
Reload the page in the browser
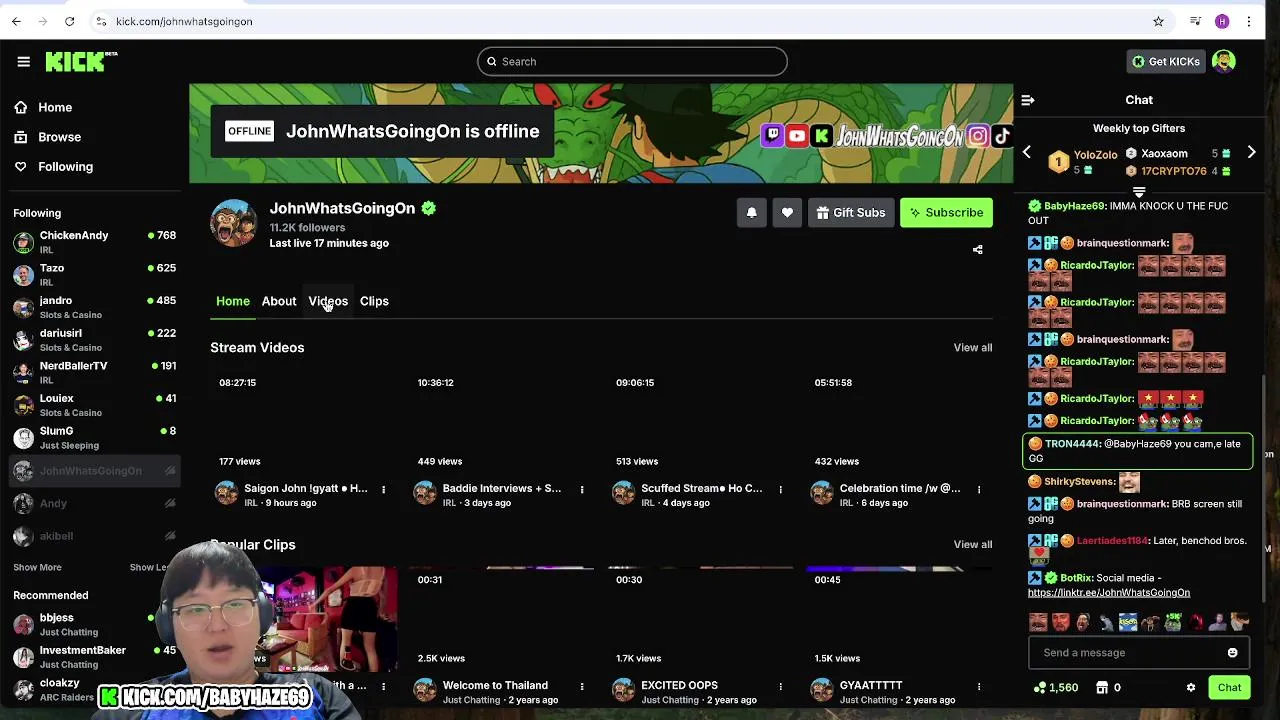tap(69, 21)
